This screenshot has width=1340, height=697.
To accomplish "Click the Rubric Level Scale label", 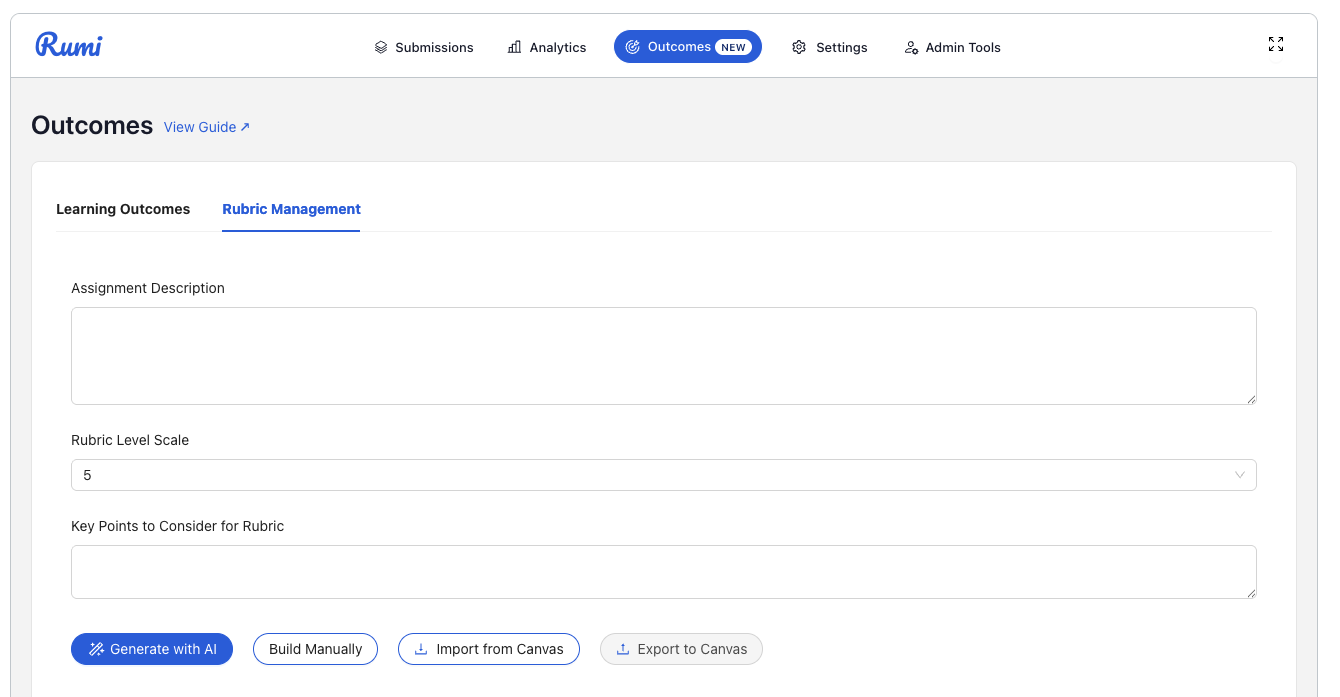I will (x=130, y=440).
